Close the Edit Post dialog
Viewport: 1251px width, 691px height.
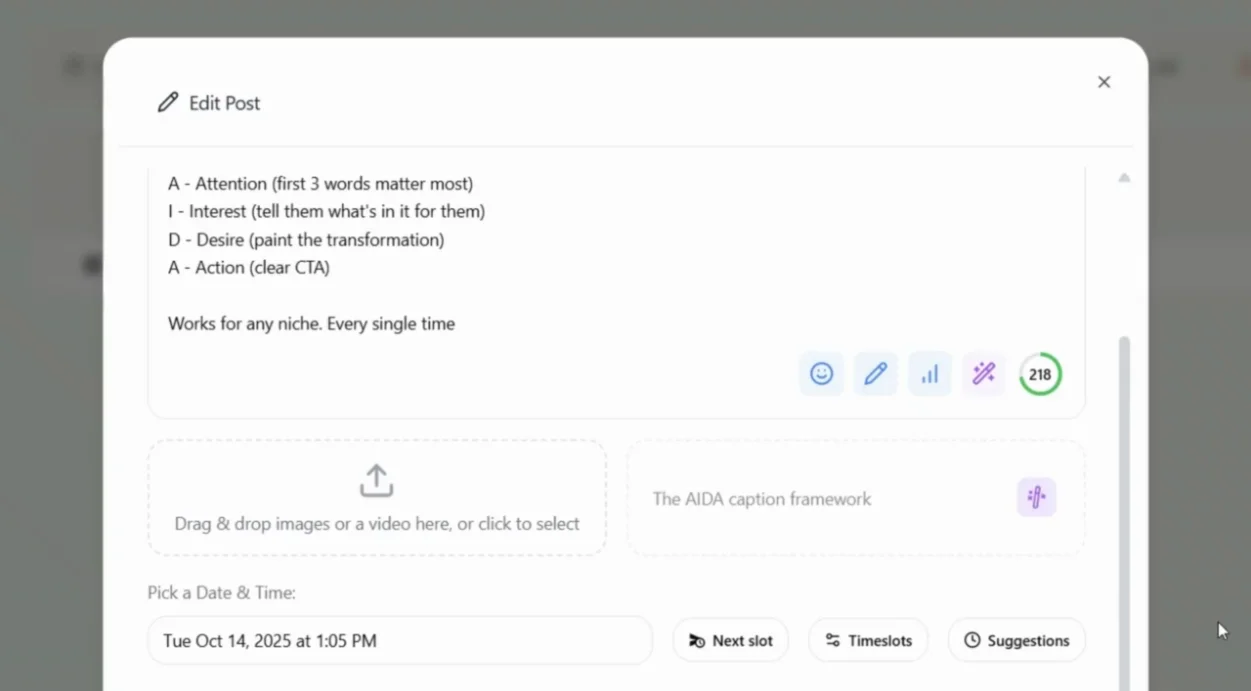(x=1103, y=82)
